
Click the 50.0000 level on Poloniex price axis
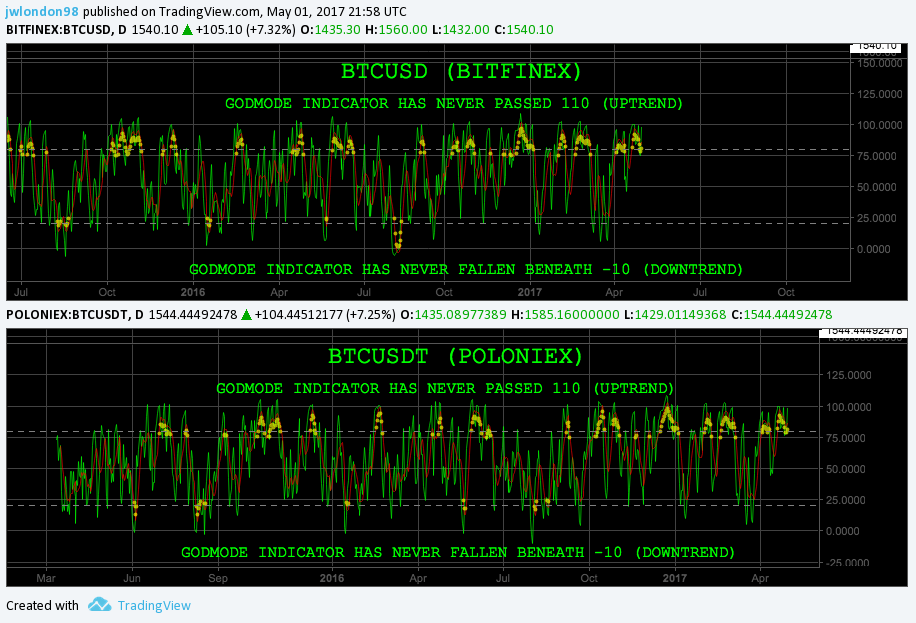845,469
